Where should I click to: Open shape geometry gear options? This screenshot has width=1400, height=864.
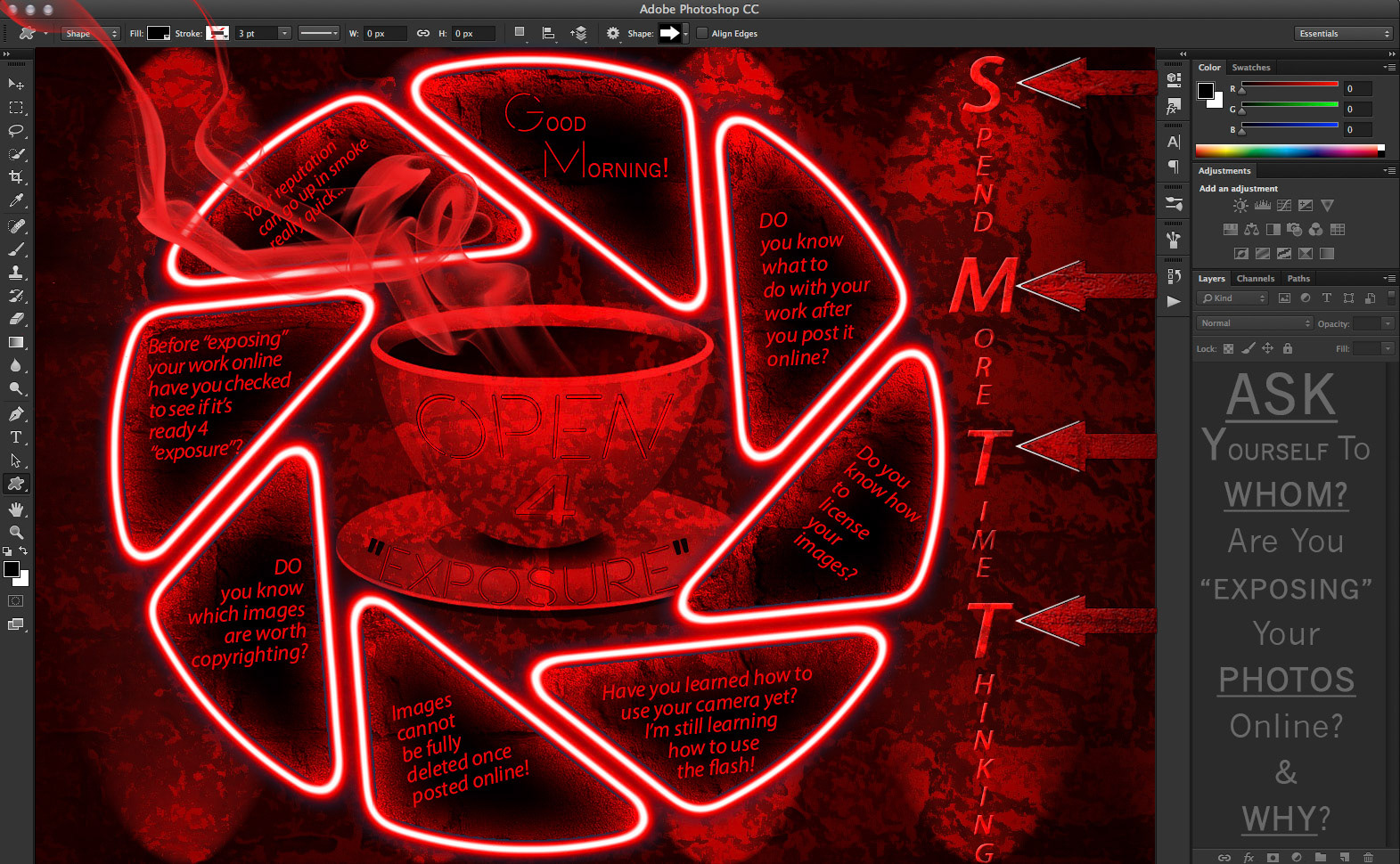(612, 33)
